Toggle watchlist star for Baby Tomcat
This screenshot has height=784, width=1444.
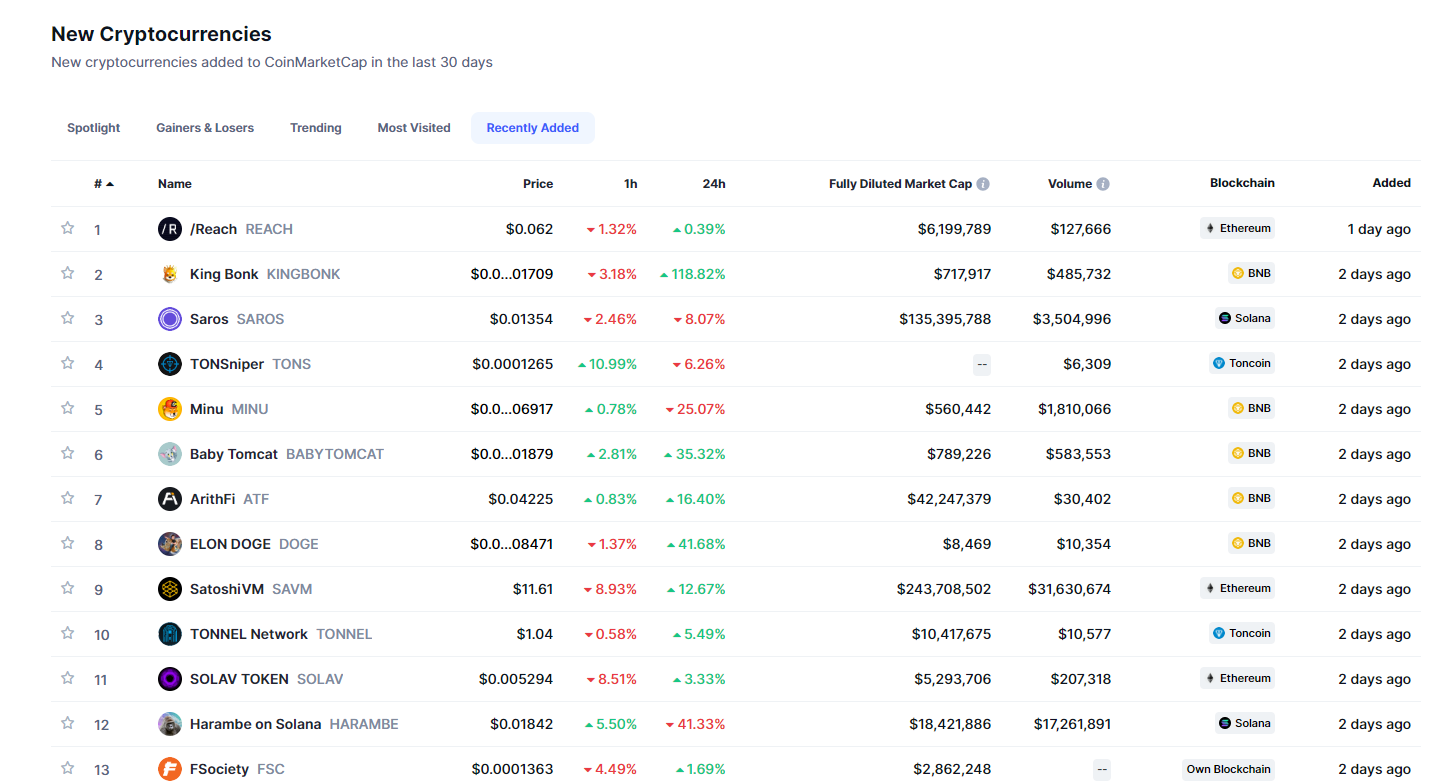tap(68, 453)
